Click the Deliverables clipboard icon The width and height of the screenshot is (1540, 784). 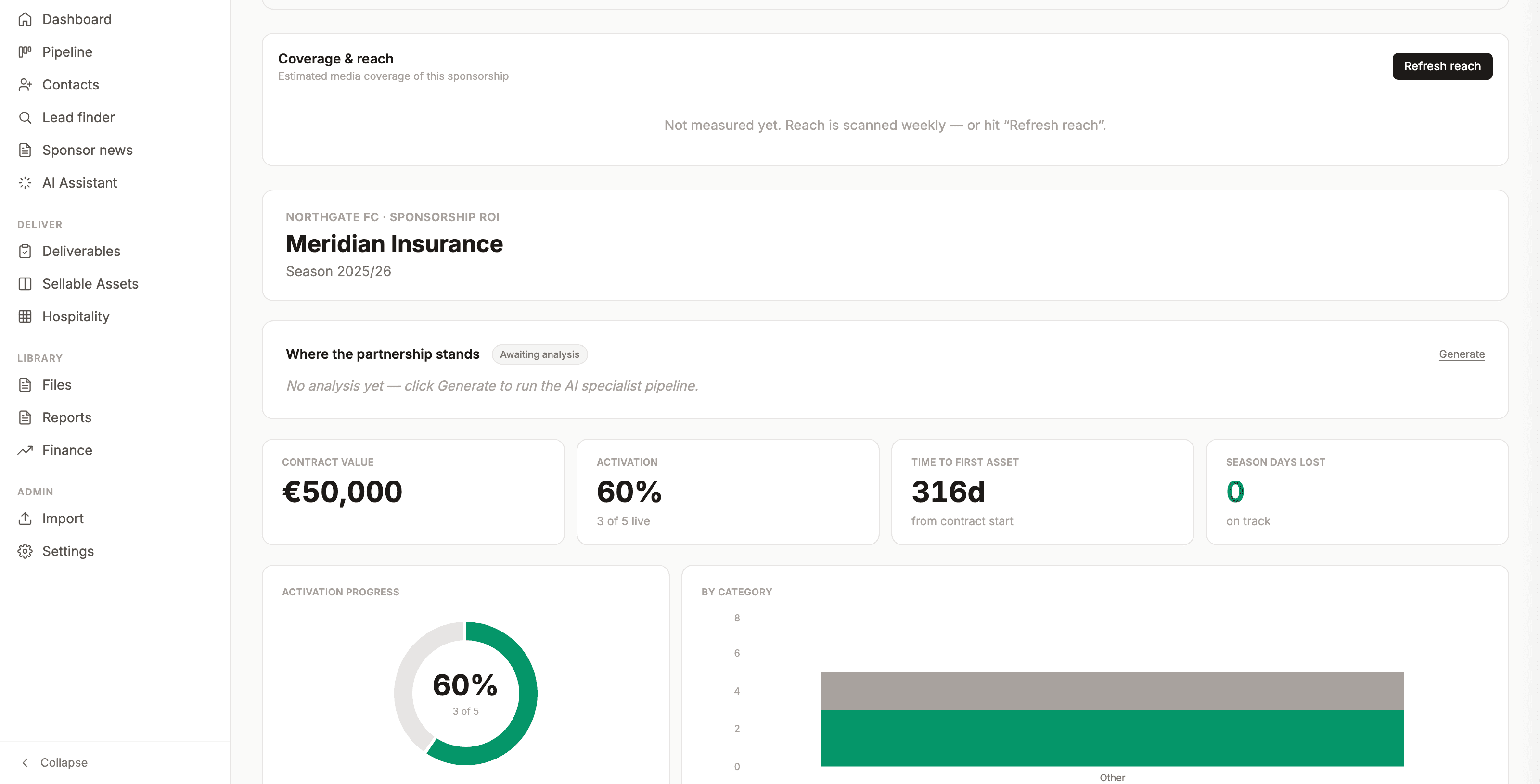pos(25,251)
